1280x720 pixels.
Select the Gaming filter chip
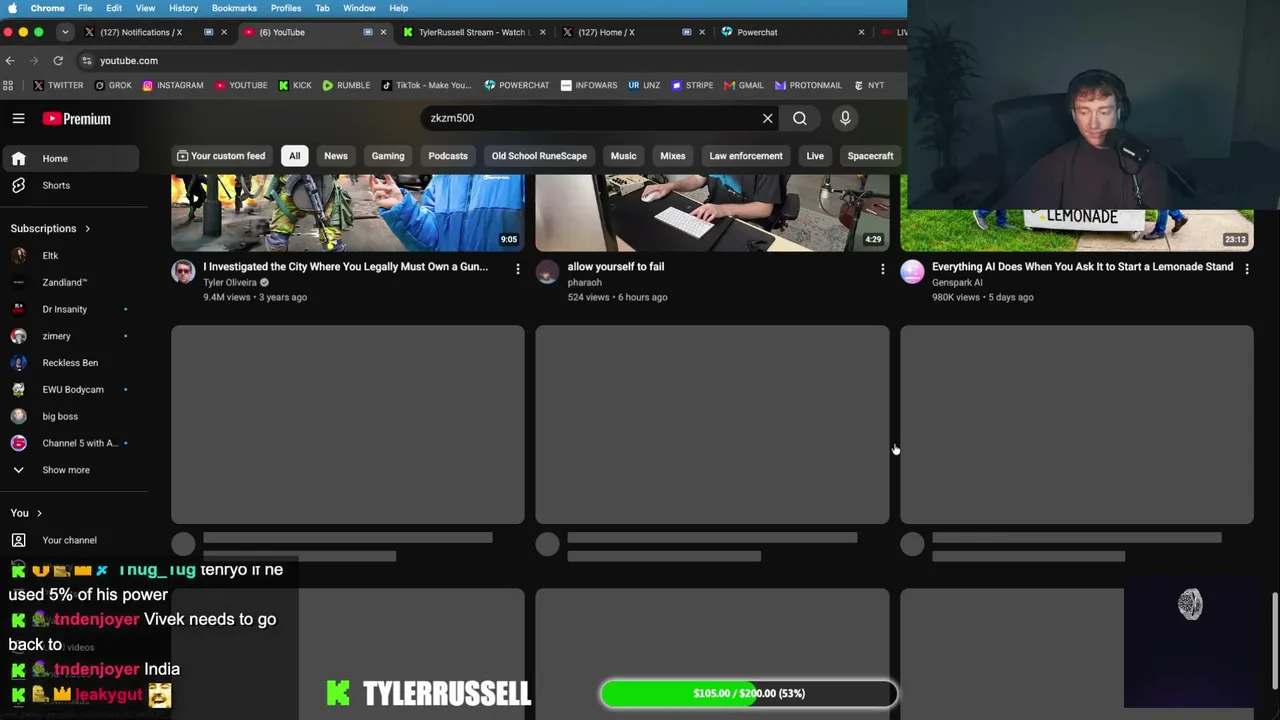pyautogui.click(x=388, y=156)
